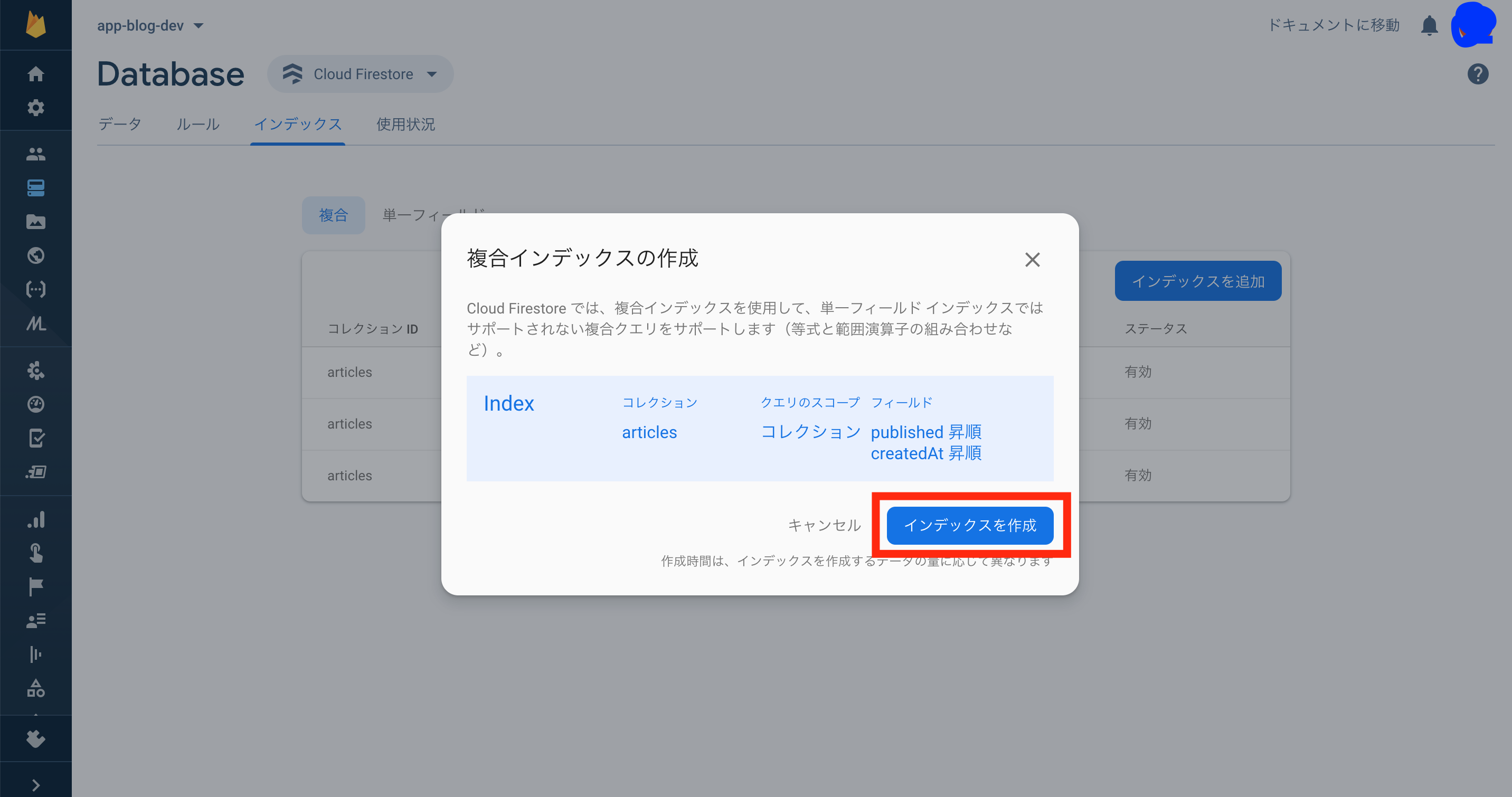Open the Storage section
The image size is (1512, 797).
click(36, 221)
